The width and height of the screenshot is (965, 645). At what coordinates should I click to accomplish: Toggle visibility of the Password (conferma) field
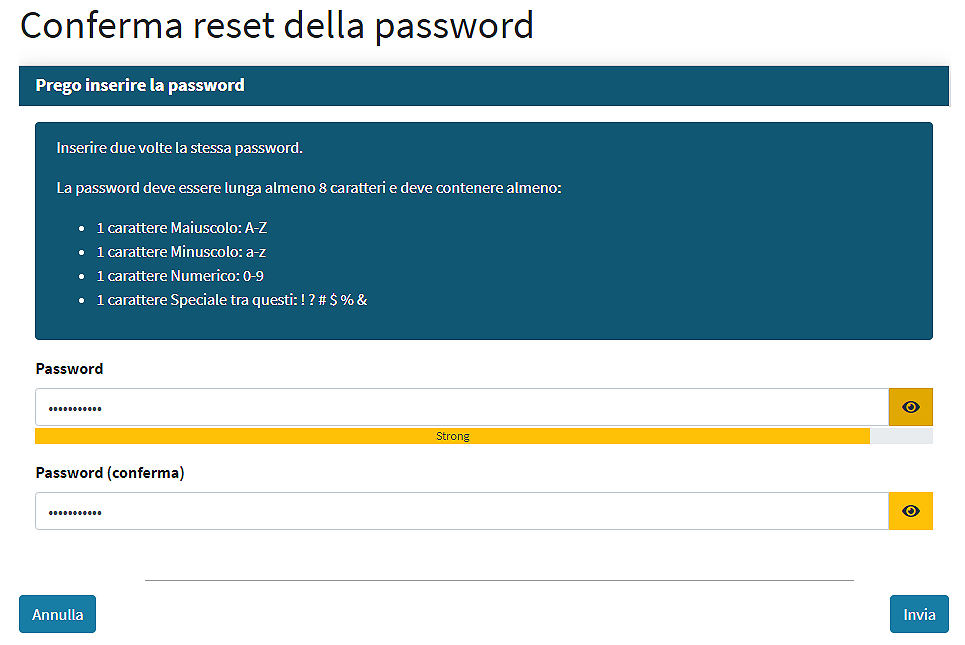point(910,511)
